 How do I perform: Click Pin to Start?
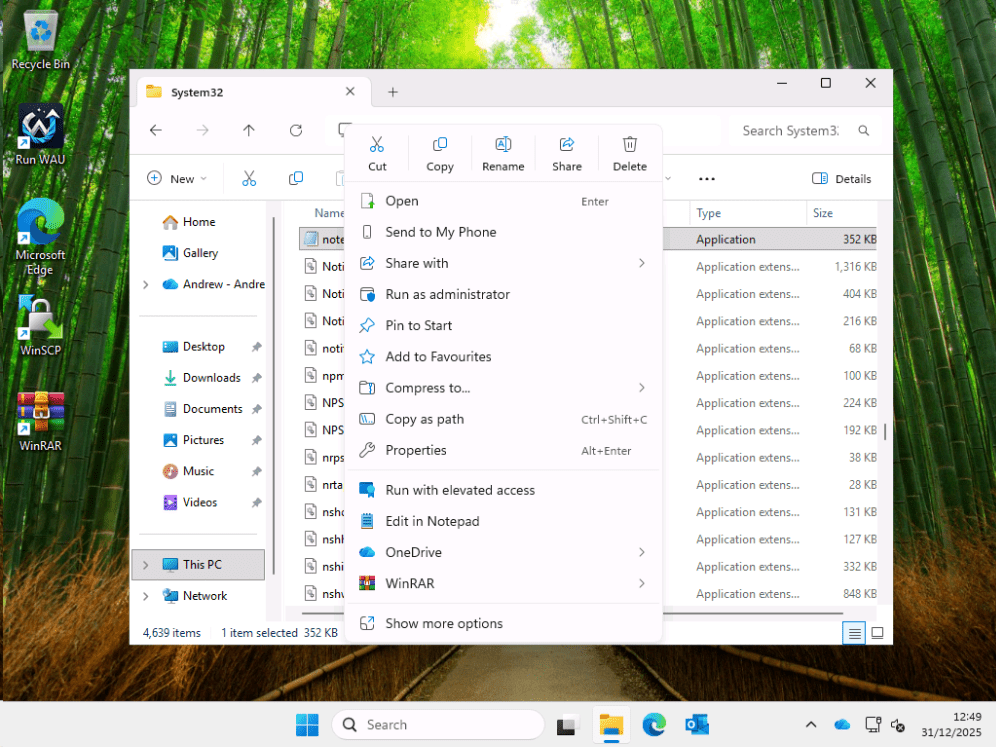419,325
